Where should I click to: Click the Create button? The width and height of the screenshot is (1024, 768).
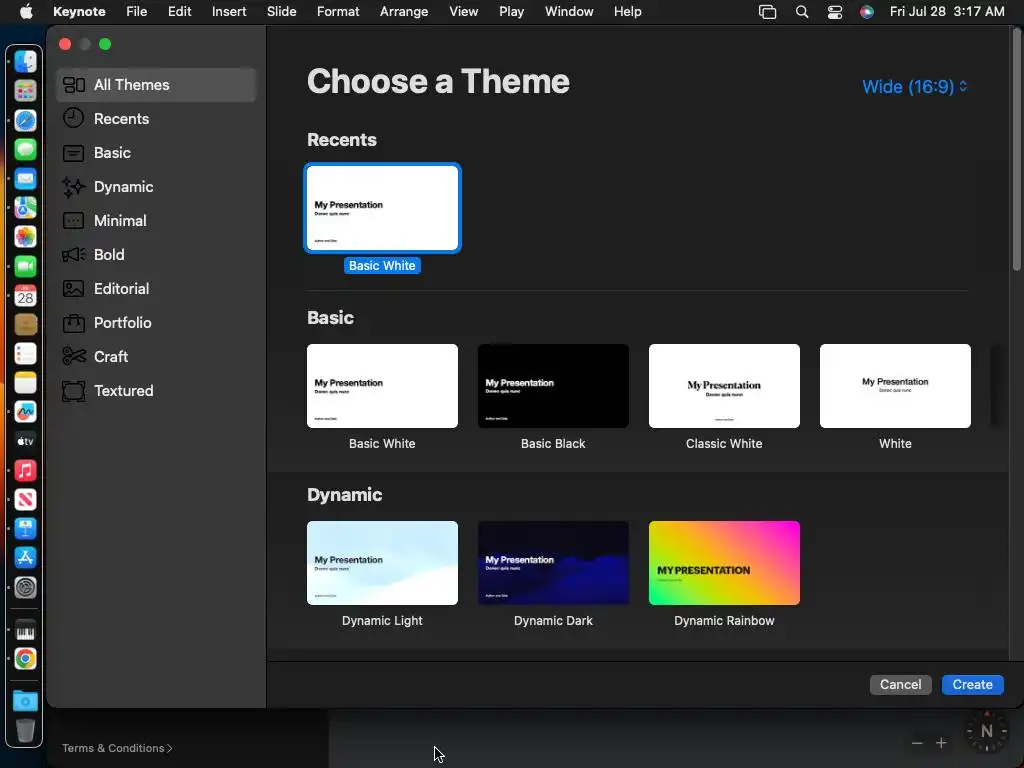tap(972, 684)
